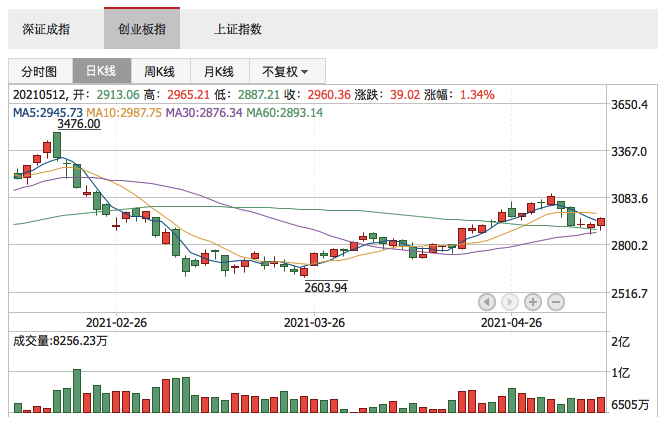Click the 成交量:8256.23万 volume label
Viewport: 665px width, 423px height.
tap(60, 341)
